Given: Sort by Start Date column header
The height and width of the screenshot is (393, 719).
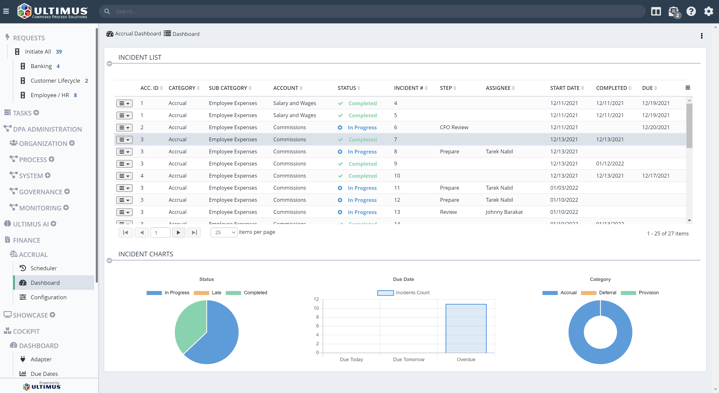Looking at the screenshot, I should point(567,88).
